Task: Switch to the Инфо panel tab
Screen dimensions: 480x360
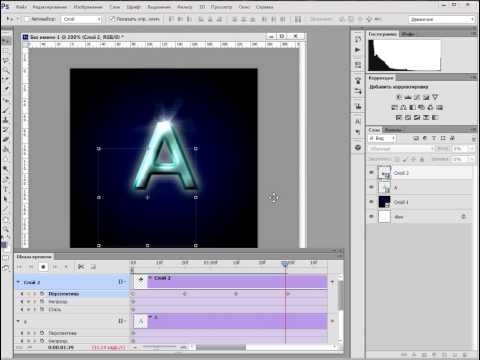Action: (x=407, y=34)
